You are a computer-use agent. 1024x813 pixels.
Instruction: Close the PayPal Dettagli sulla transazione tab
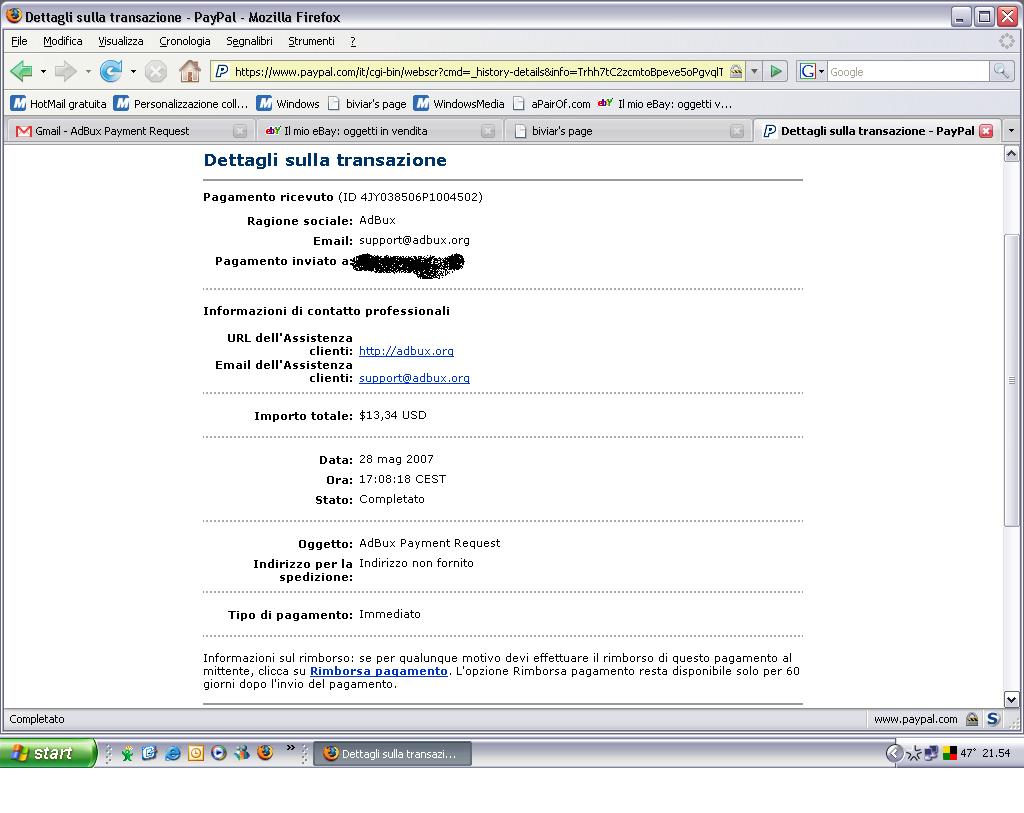click(x=986, y=131)
